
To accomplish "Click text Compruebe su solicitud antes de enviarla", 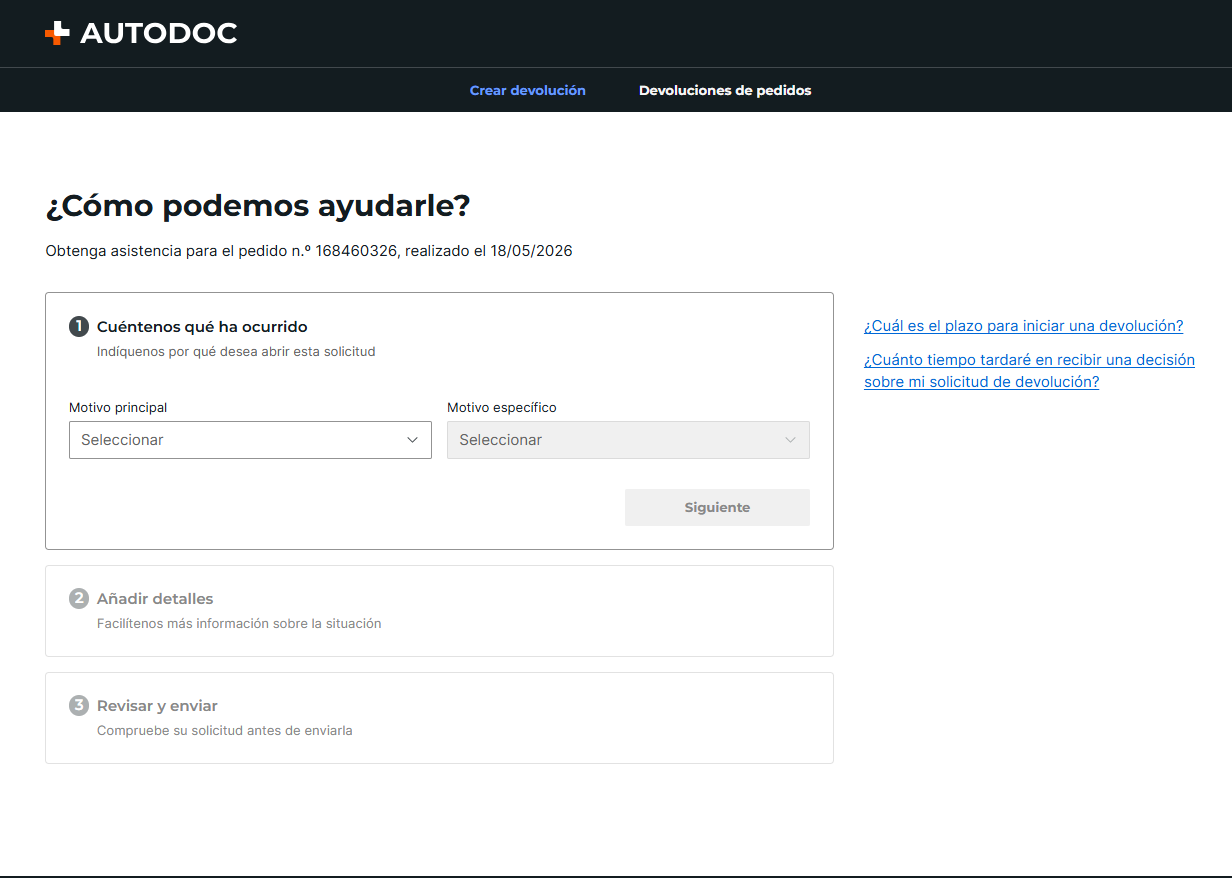I will (x=225, y=731).
